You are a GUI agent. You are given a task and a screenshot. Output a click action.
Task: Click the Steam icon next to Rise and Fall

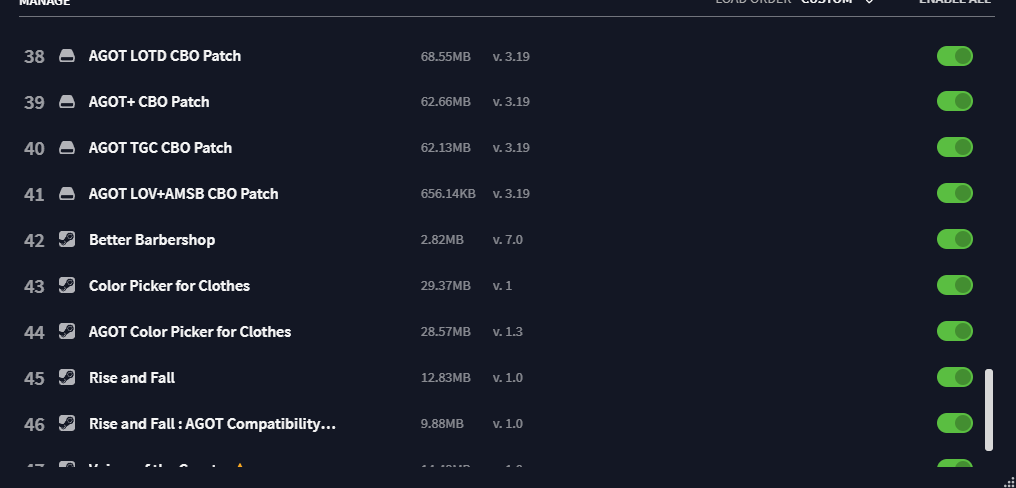coord(67,377)
